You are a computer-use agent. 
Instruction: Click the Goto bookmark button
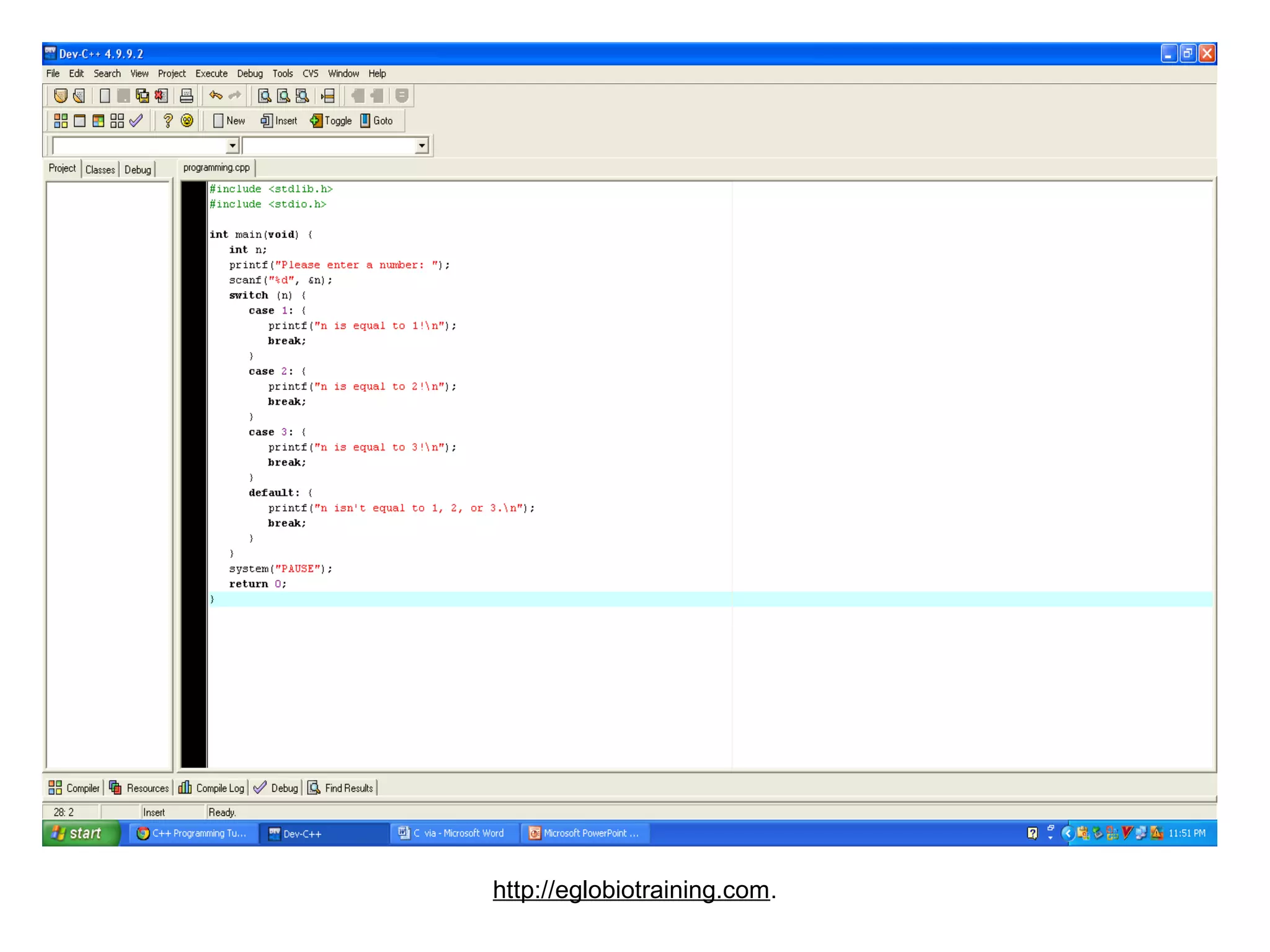tap(377, 121)
